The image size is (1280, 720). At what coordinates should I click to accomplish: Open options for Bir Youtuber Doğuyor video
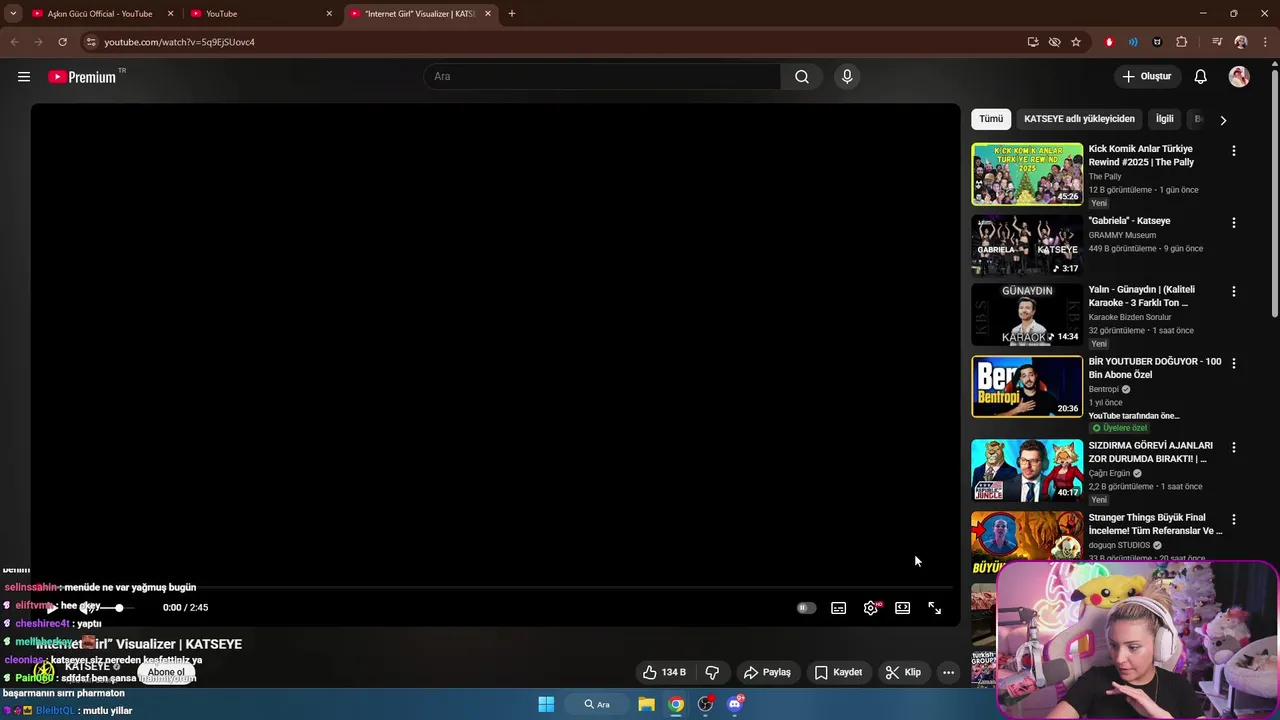tap(1233, 364)
